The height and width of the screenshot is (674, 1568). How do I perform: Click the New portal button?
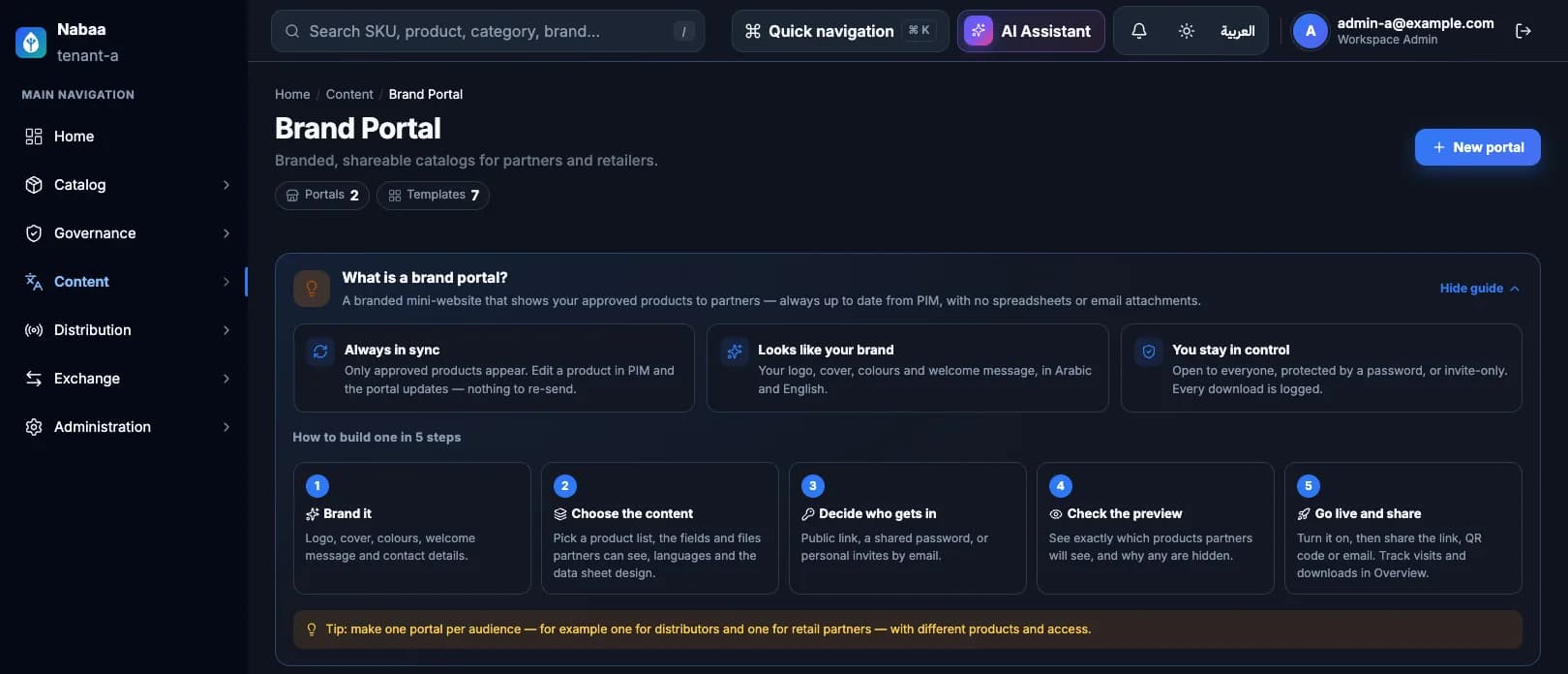pyautogui.click(x=1478, y=147)
